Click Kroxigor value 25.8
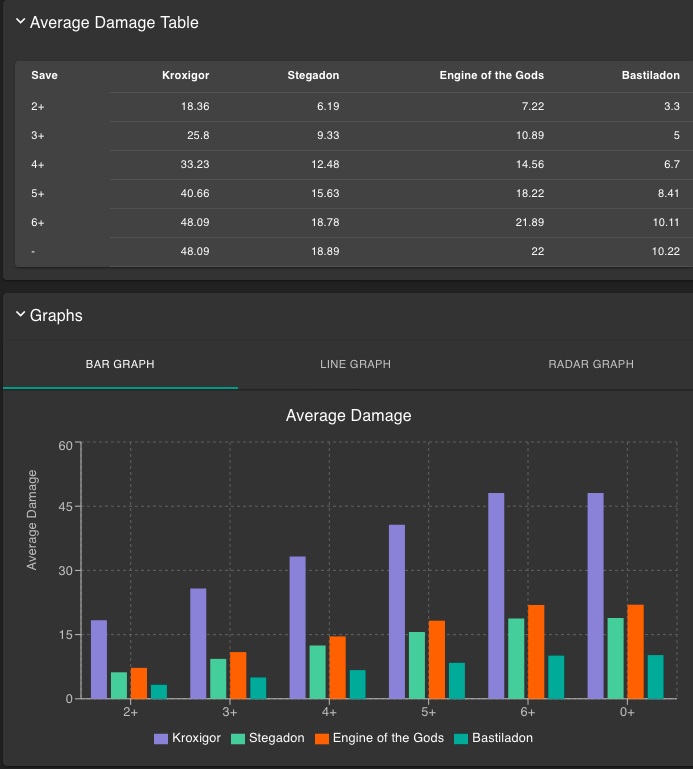This screenshot has width=693, height=769. [x=198, y=135]
